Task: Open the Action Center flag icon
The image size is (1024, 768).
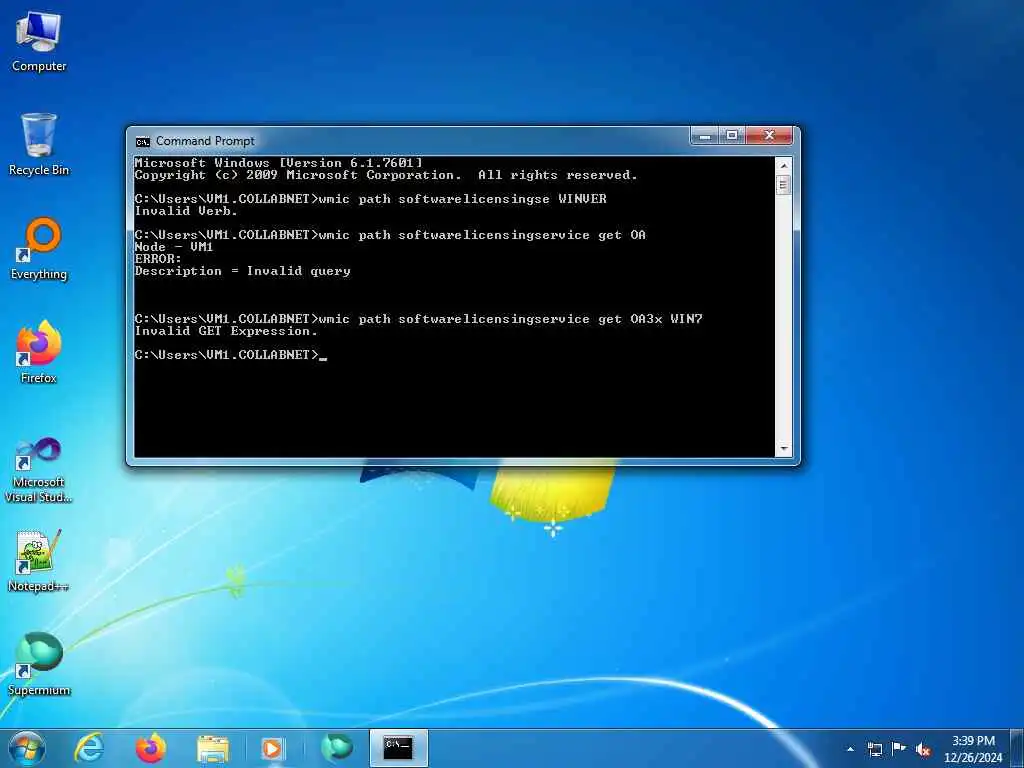Action: [899, 749]
